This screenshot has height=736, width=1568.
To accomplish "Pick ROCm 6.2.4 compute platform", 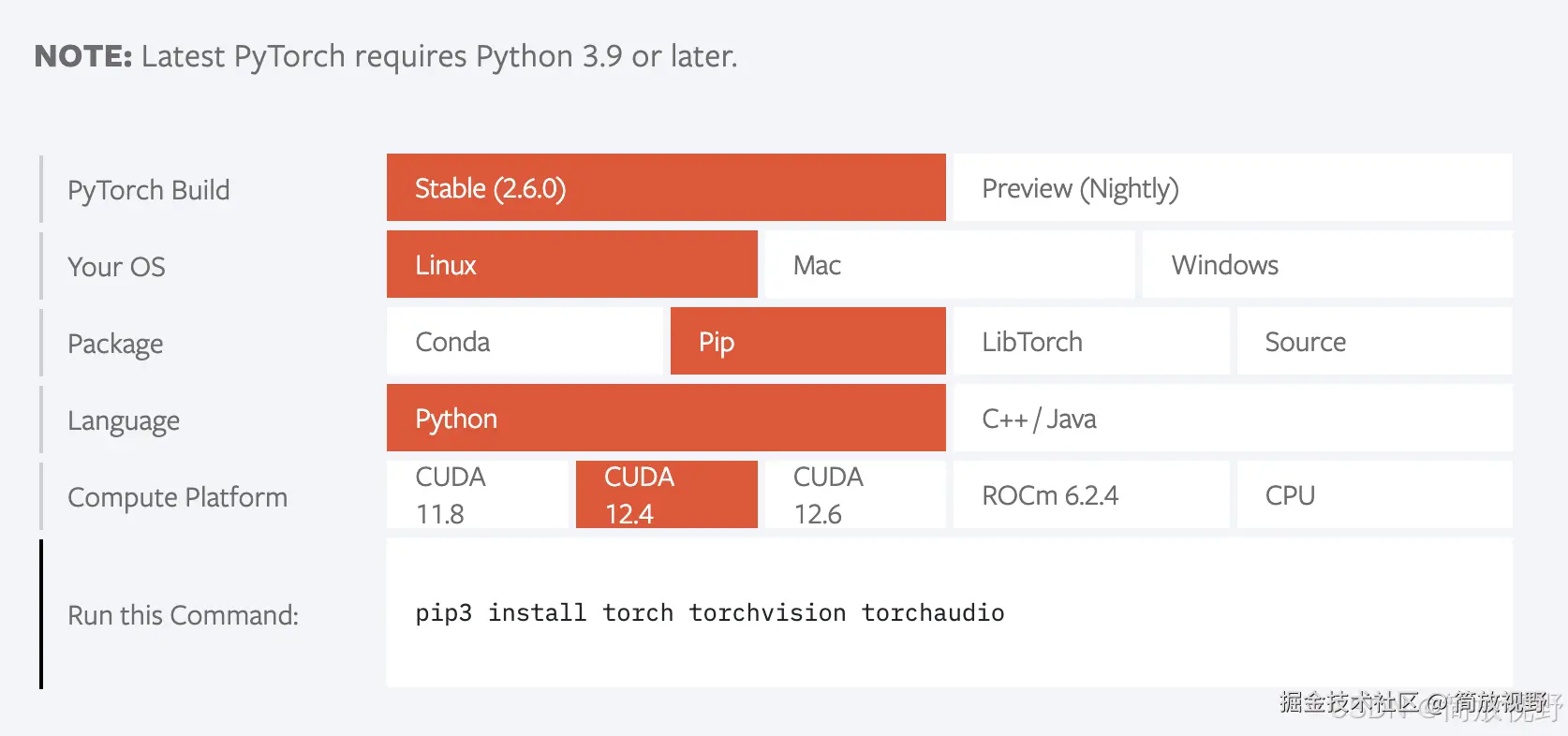I will coord(1091,494).
